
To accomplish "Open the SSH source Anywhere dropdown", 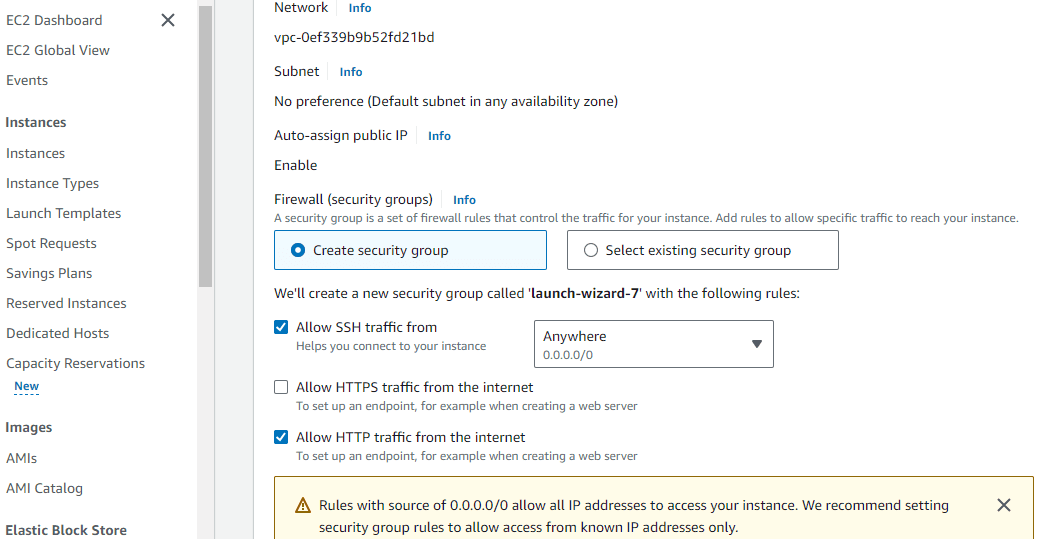I will tap(654, 344).
